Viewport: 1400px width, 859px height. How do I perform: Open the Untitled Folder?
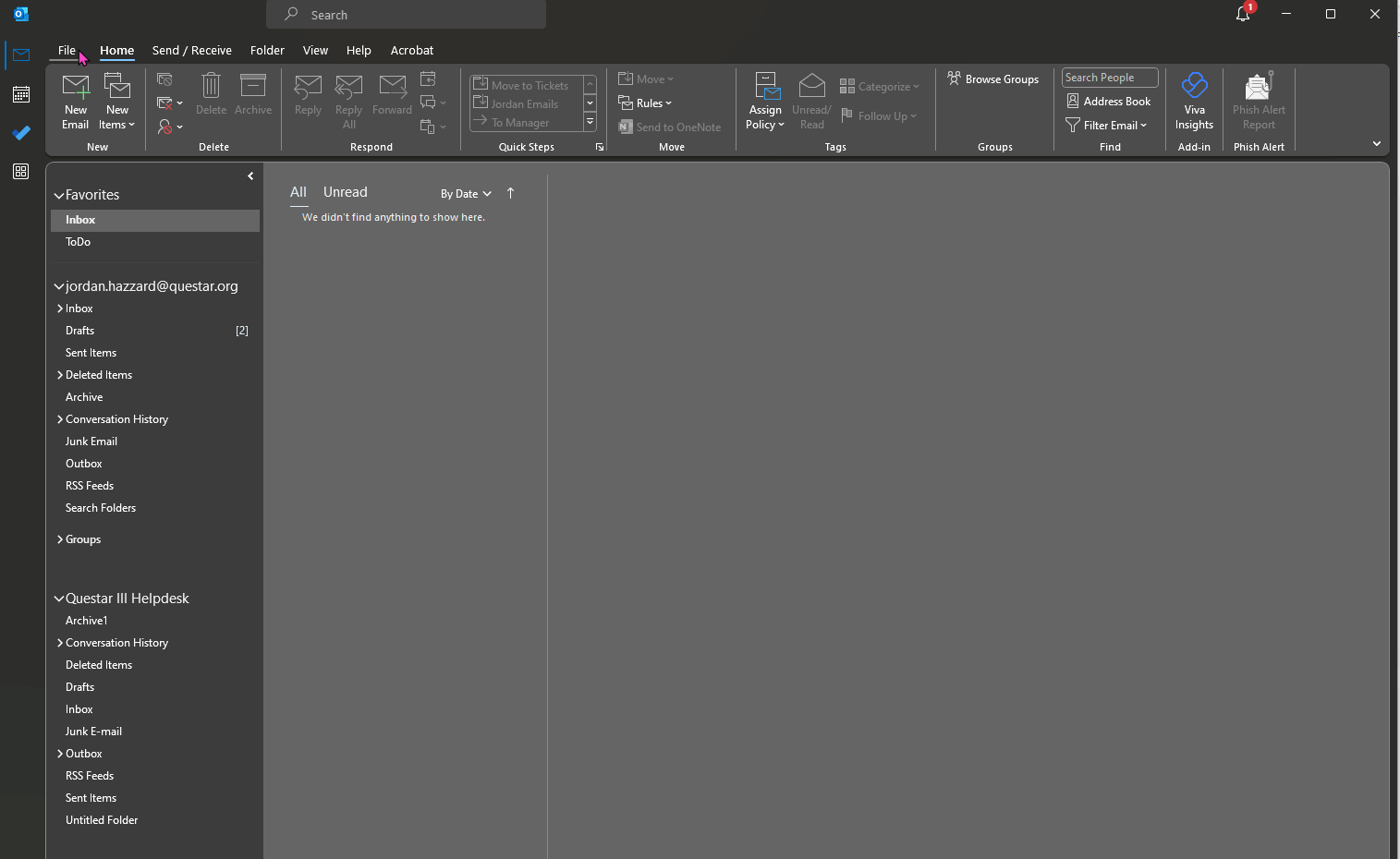(x=155, y=820)
